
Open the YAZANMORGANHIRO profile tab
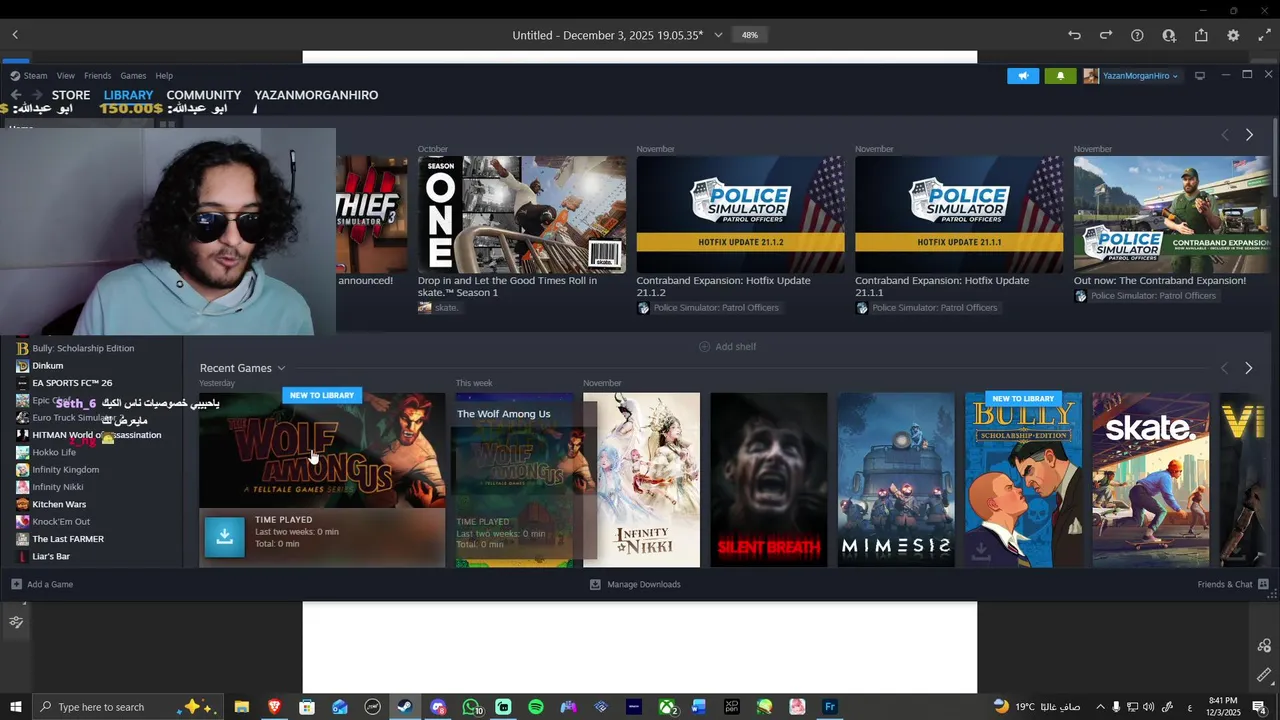(316, 95)
